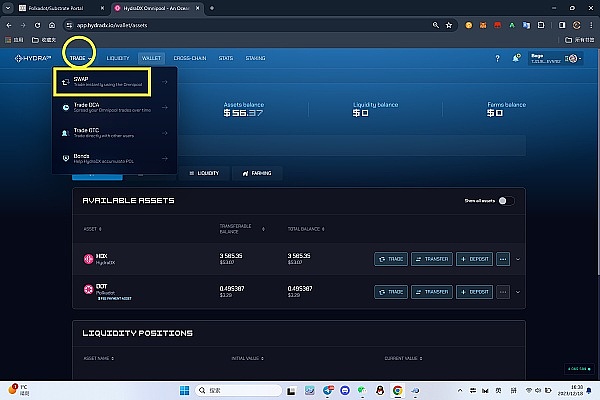
Task: Expand the DOT asset row chevron
Action: (518, 291)
